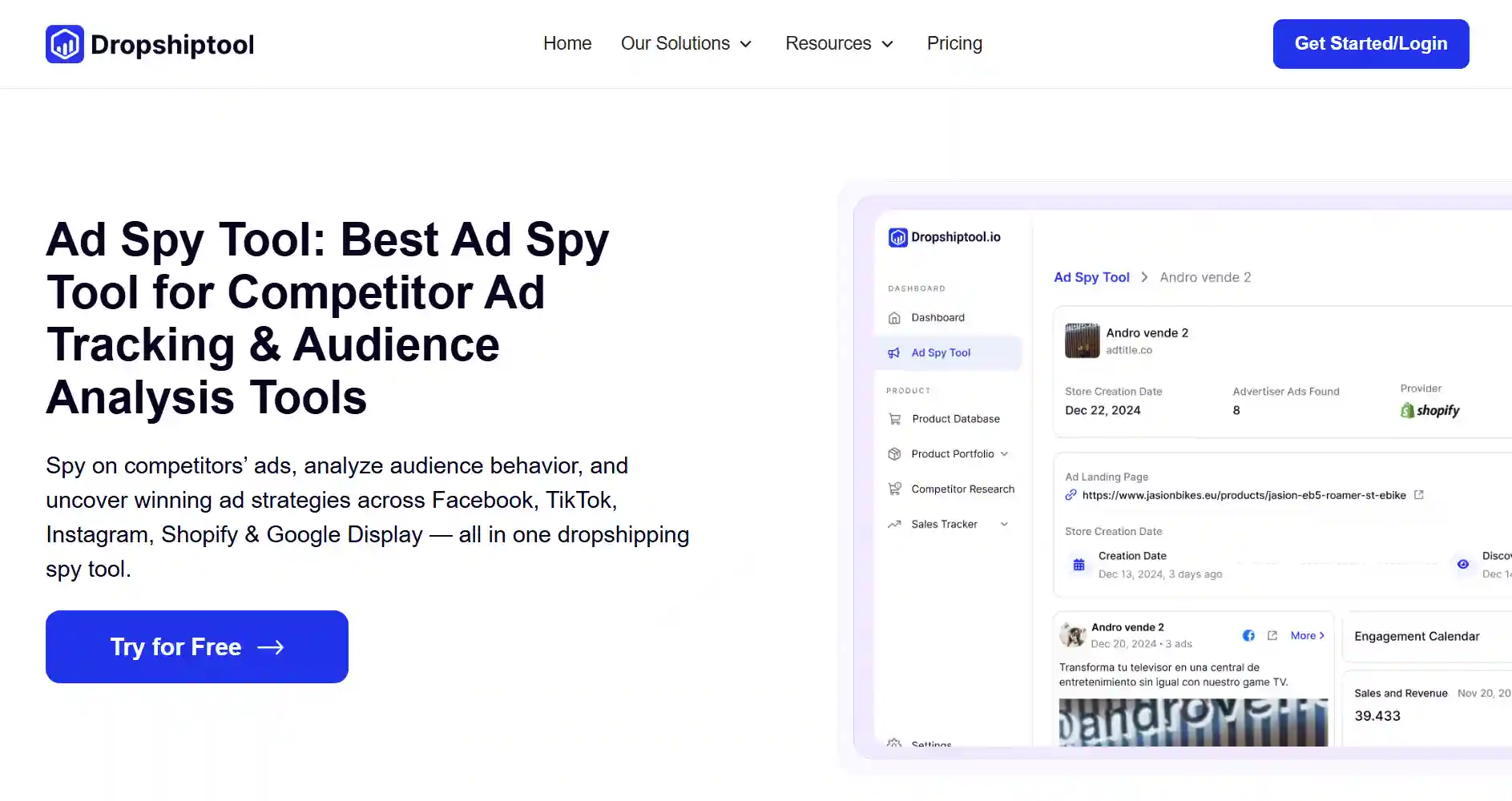This screenshot has width=1512, height=801.
Task: Click the Ad Spy Tool breadcrumb link
Action: pos(1091,277)
